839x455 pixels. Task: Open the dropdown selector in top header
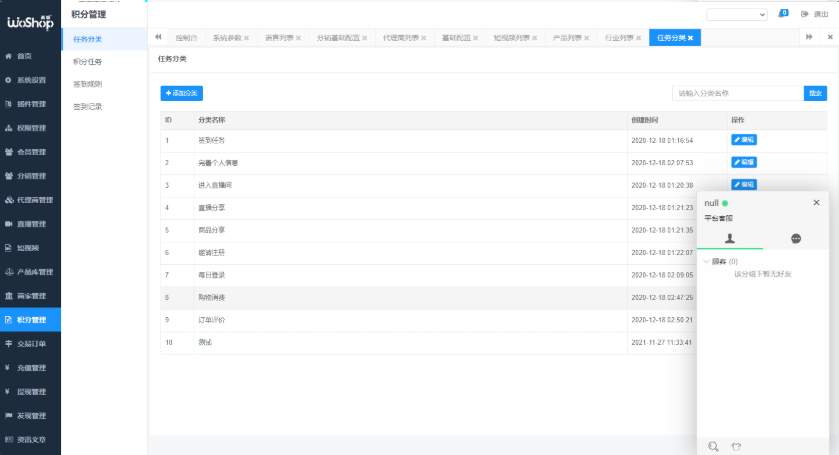[737, 15]
